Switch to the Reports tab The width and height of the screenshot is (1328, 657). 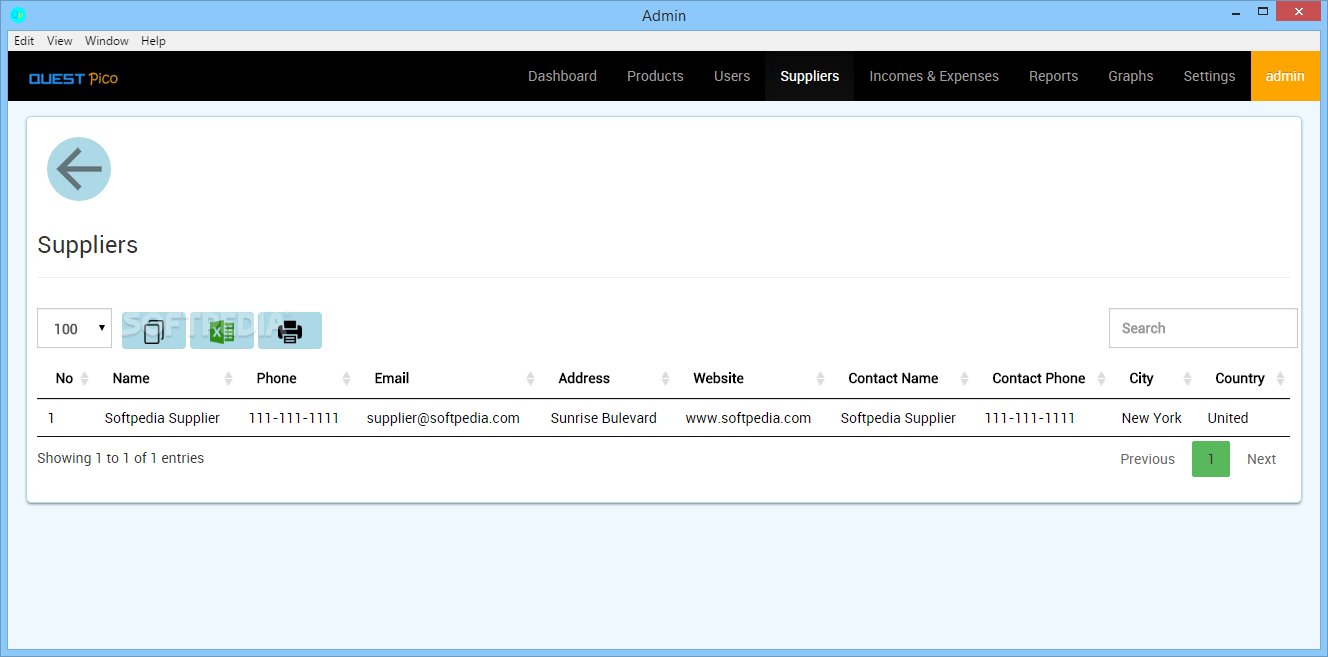1053,76
